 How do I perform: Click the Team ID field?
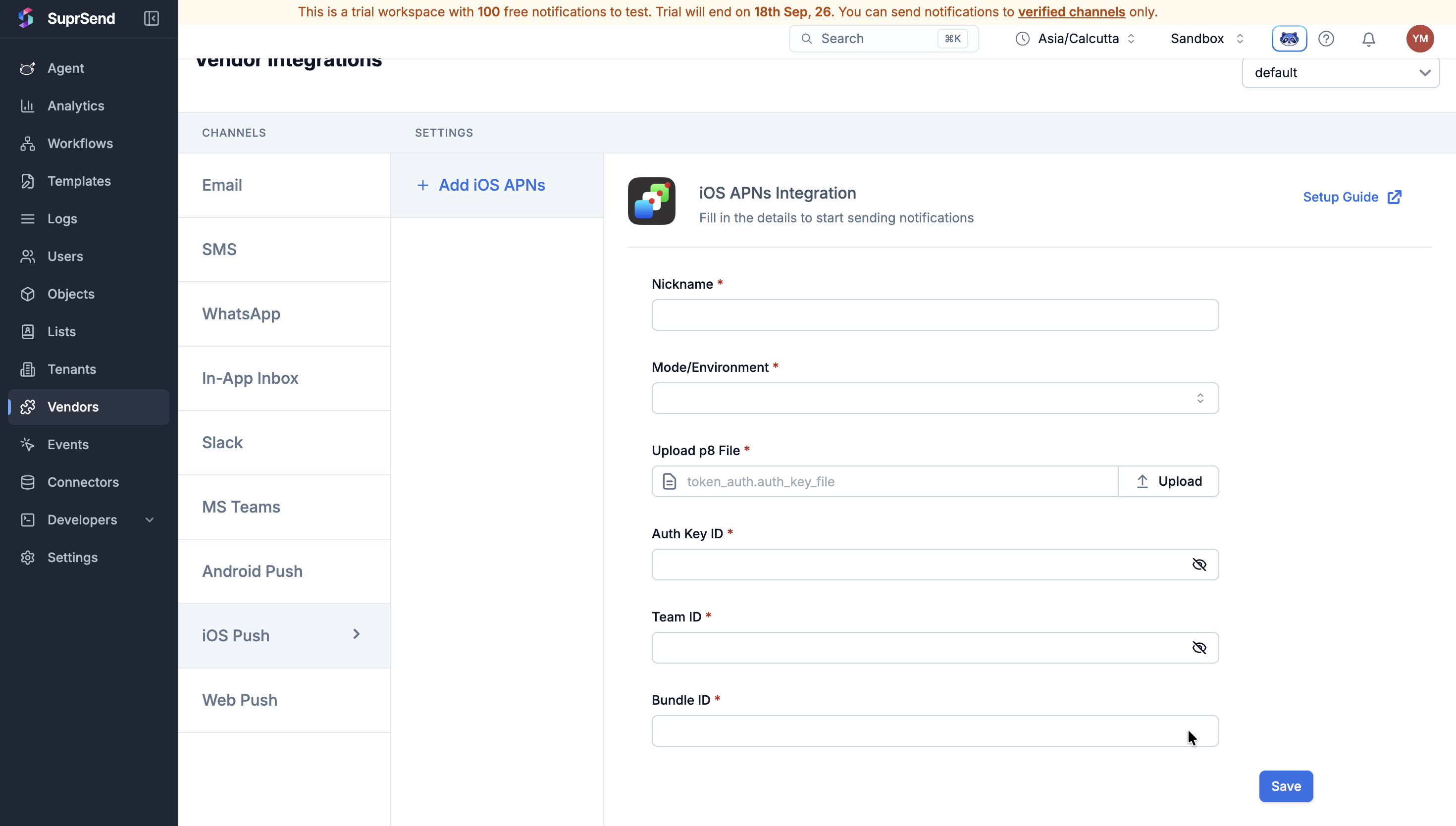pyautogui.click(x=935, y=648)
